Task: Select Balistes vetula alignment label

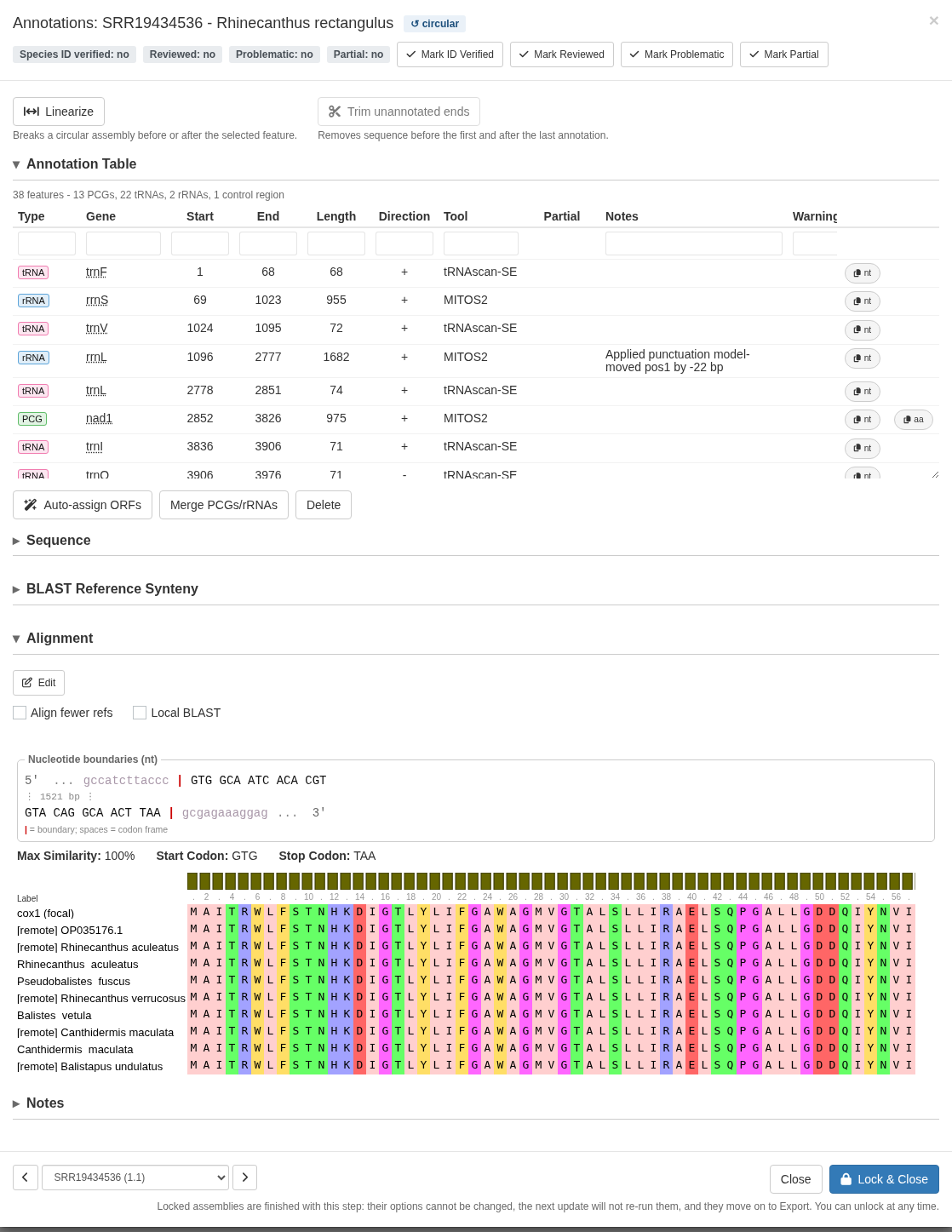Action: click(x=54, y=1016)
